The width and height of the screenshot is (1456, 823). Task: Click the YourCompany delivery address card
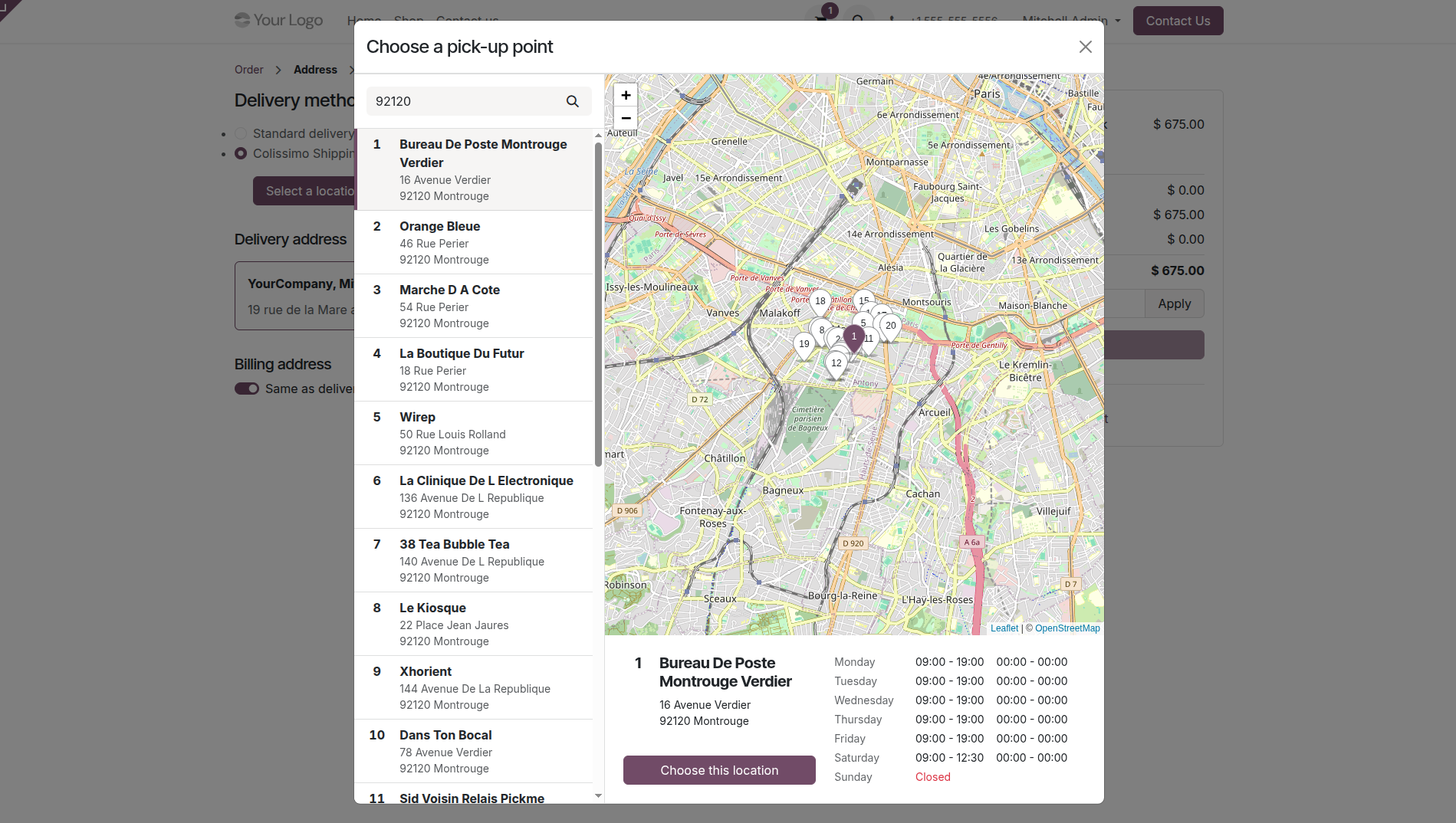coord(295,296)
